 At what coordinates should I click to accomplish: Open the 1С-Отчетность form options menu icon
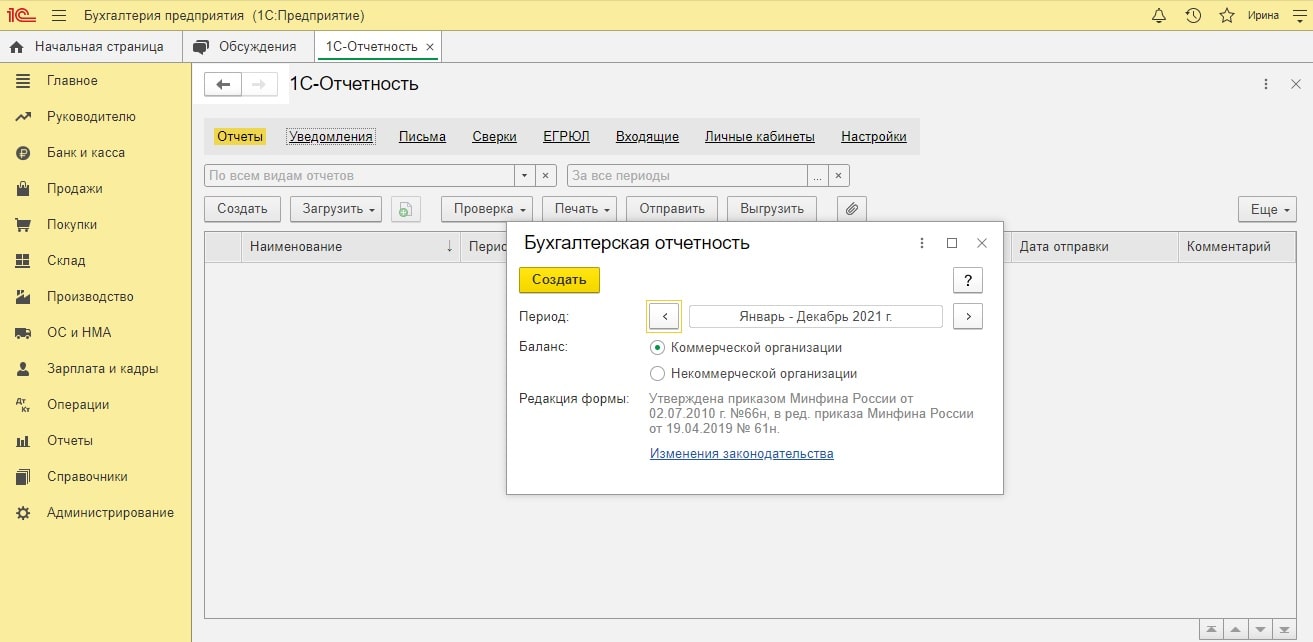pos(1266,85)
